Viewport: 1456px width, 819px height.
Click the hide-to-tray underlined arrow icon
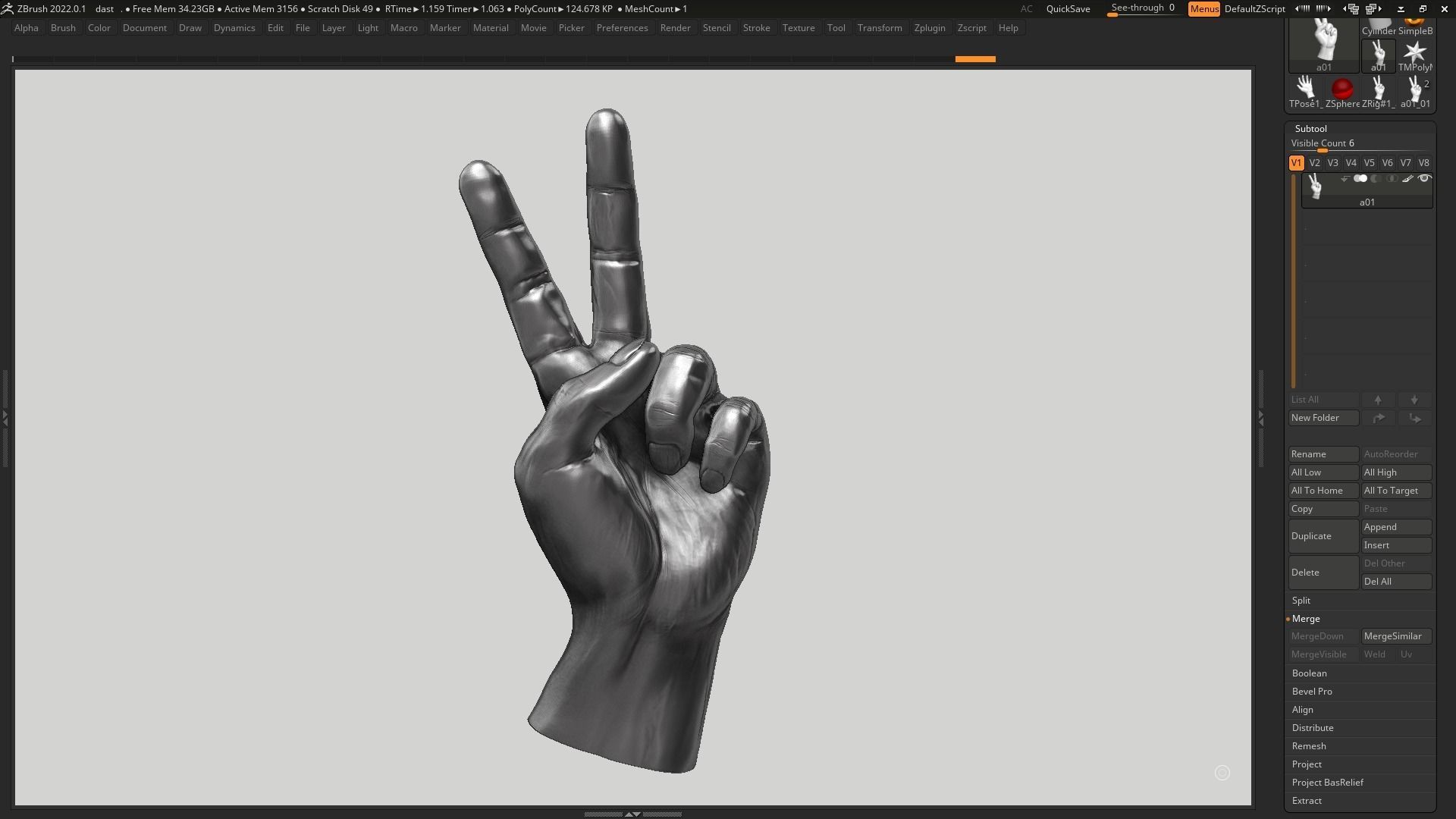click(1401, 9)
